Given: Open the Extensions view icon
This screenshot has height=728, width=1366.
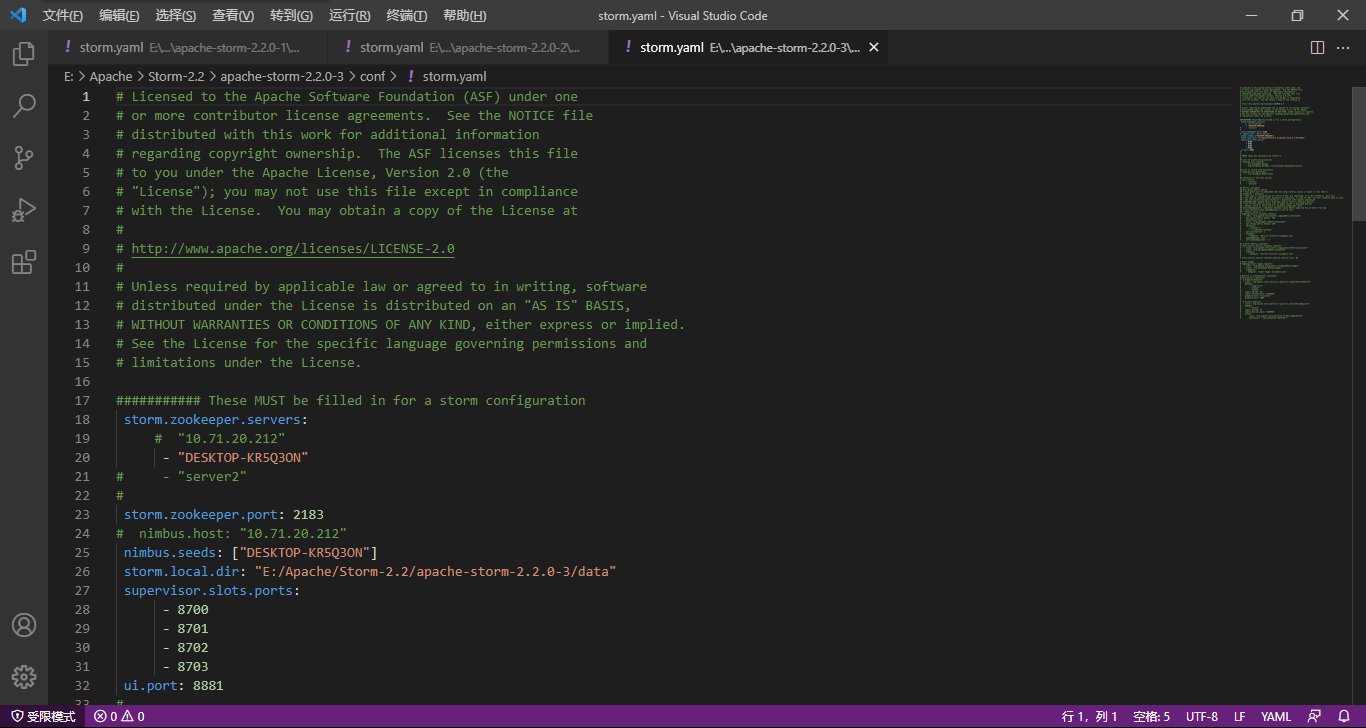Looking at the screenshot, I should coord(24,262).
